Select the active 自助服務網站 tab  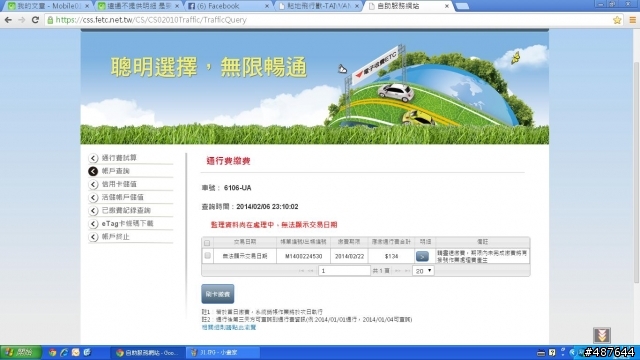pyautogui.click(x=408, y=6)
